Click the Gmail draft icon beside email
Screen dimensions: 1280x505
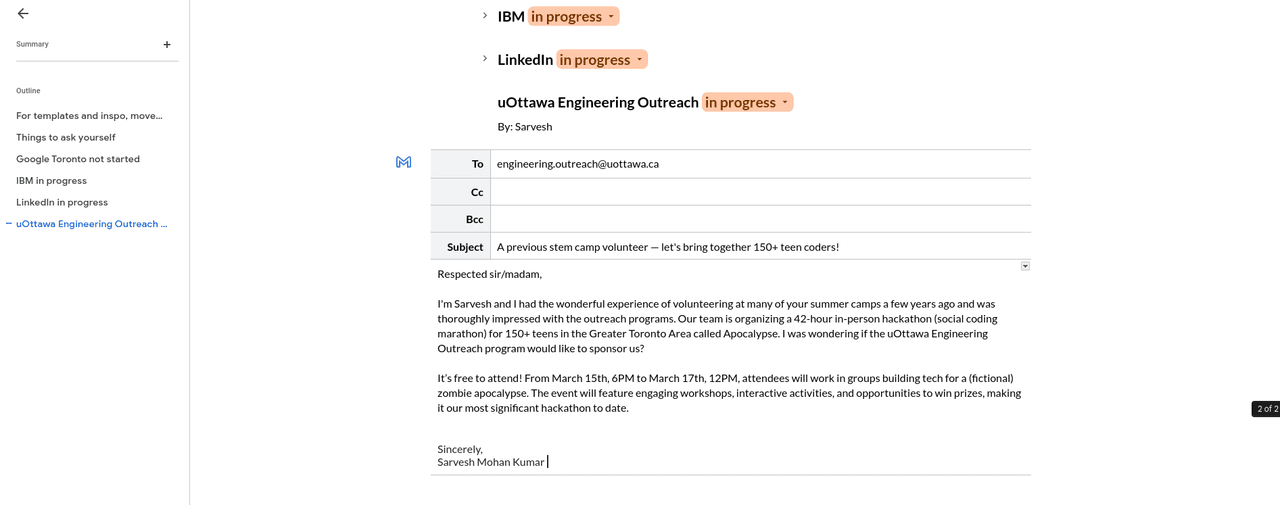404,162
